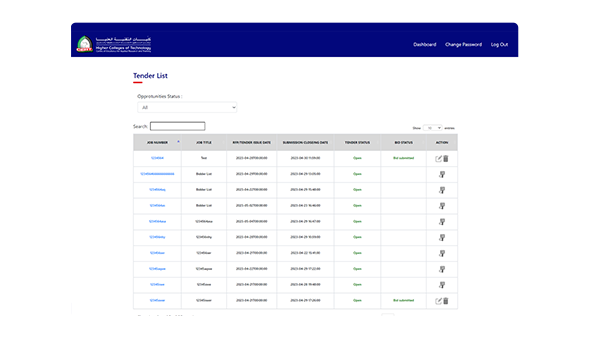This screenshot has height=360, width=590.
Task: Sort by the Job Title column
Action: (204, 143)
